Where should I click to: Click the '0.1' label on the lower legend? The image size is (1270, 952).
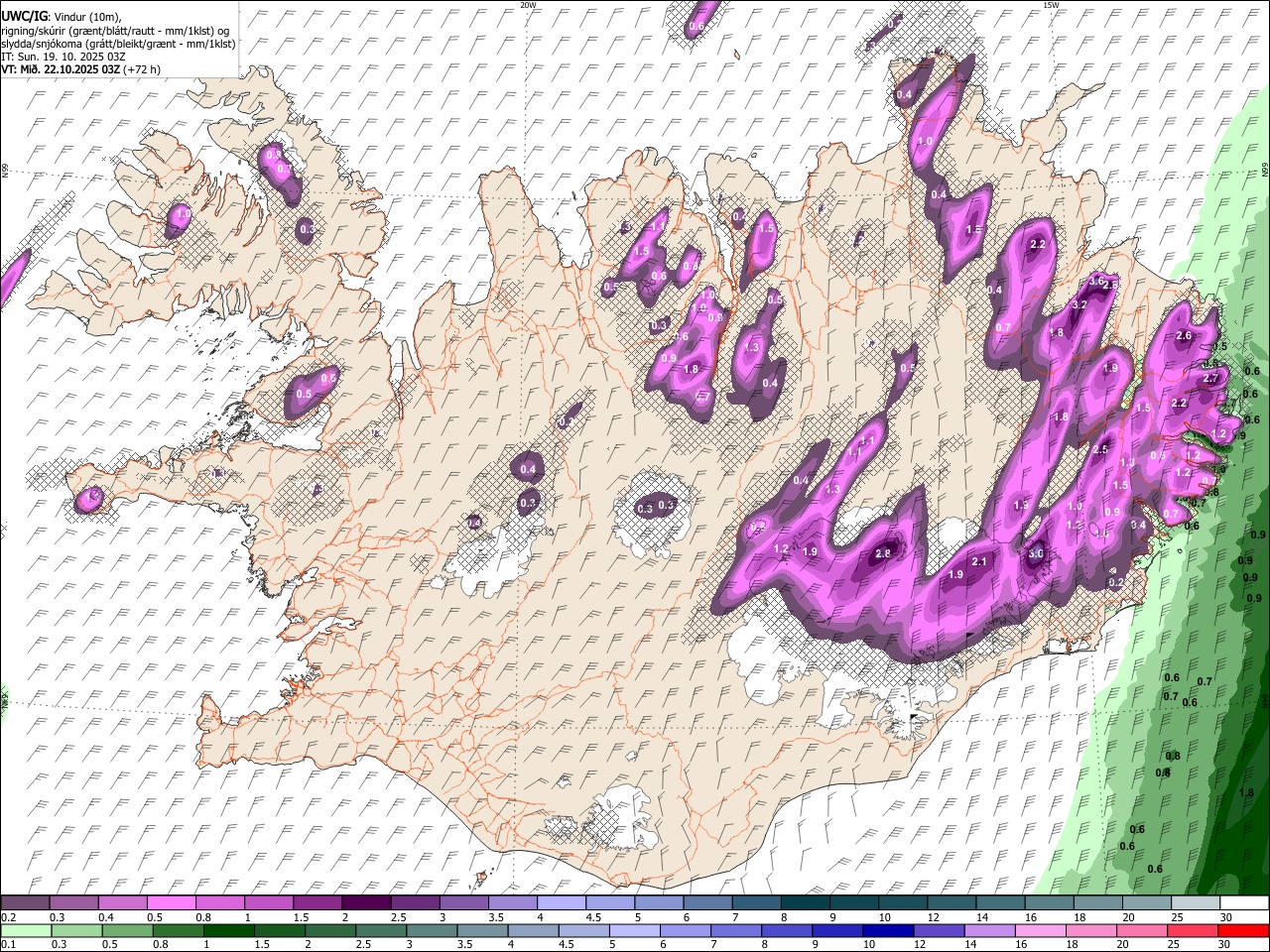(x=9, y=944)
